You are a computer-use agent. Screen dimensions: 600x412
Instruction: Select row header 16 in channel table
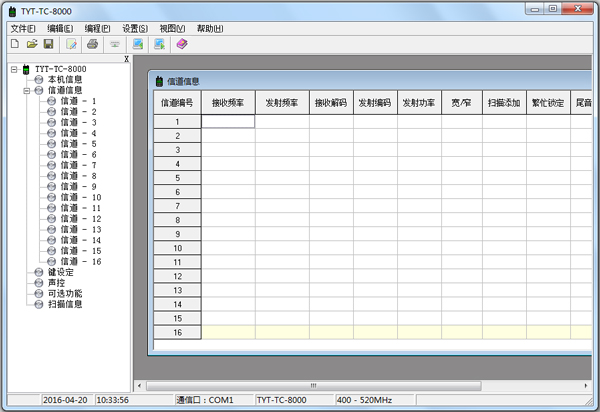(177, 332)
